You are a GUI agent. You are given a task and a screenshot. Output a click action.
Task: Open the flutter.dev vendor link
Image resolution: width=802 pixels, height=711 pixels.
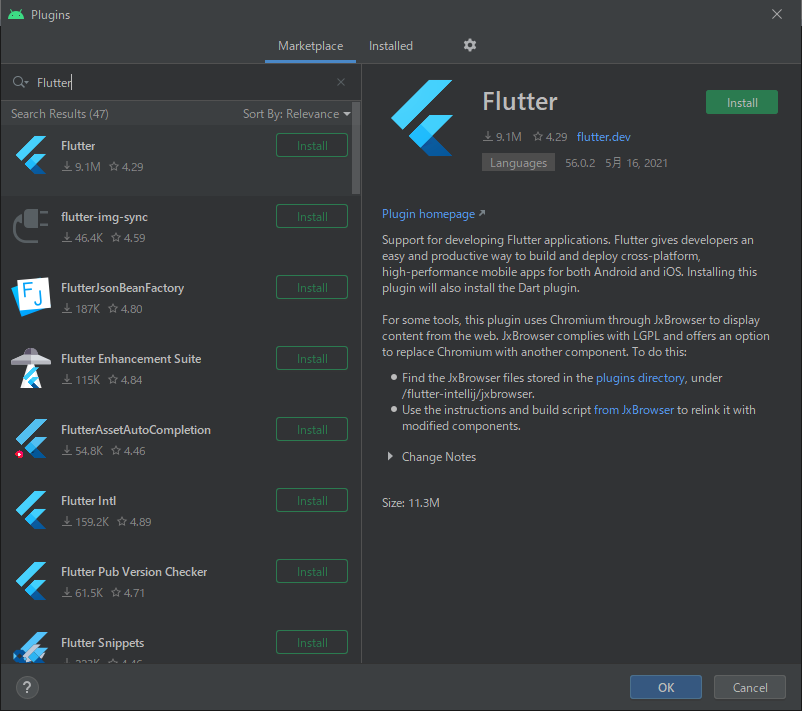[604, 137]
